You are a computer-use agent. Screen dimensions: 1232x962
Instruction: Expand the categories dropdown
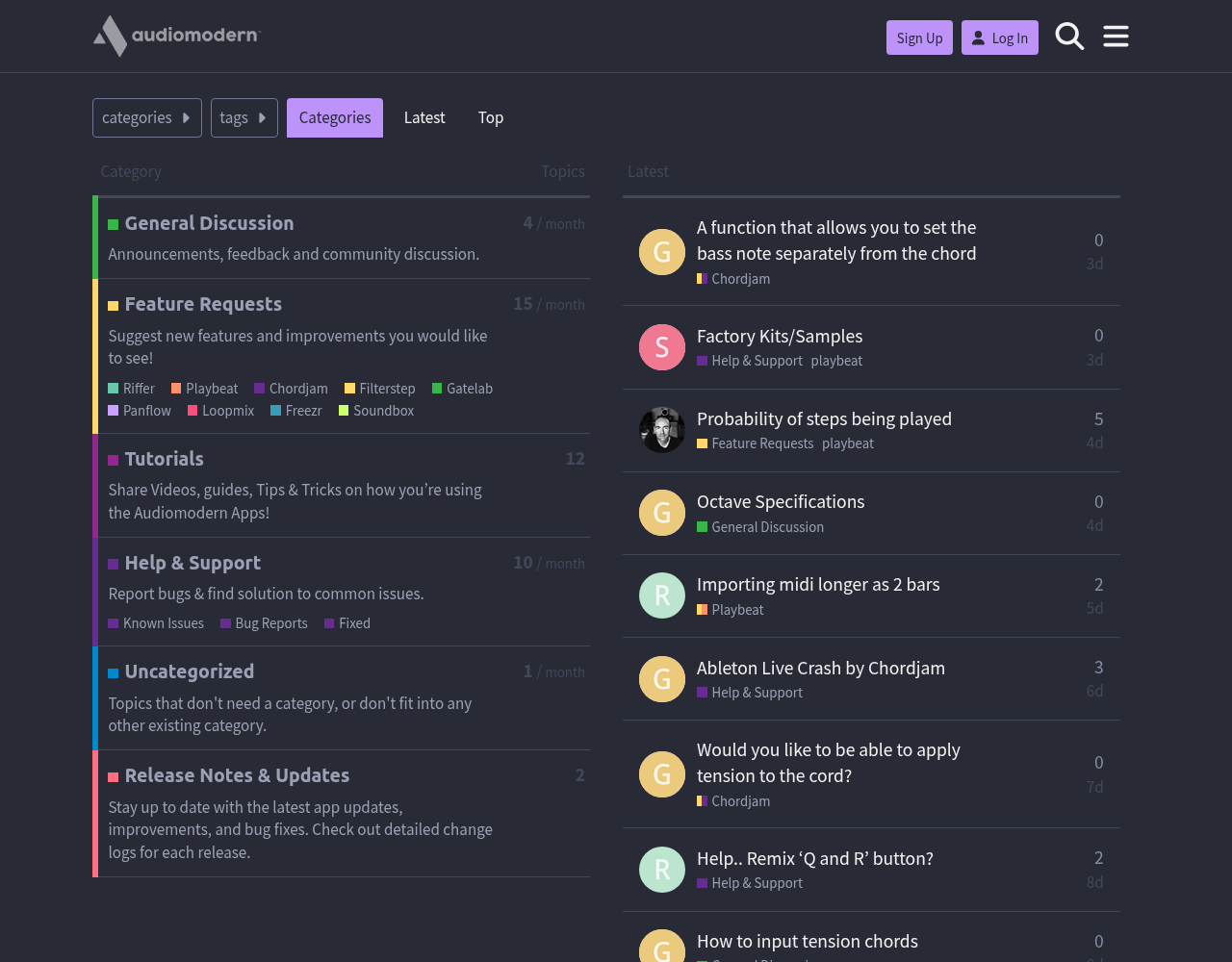coord(147,117)
